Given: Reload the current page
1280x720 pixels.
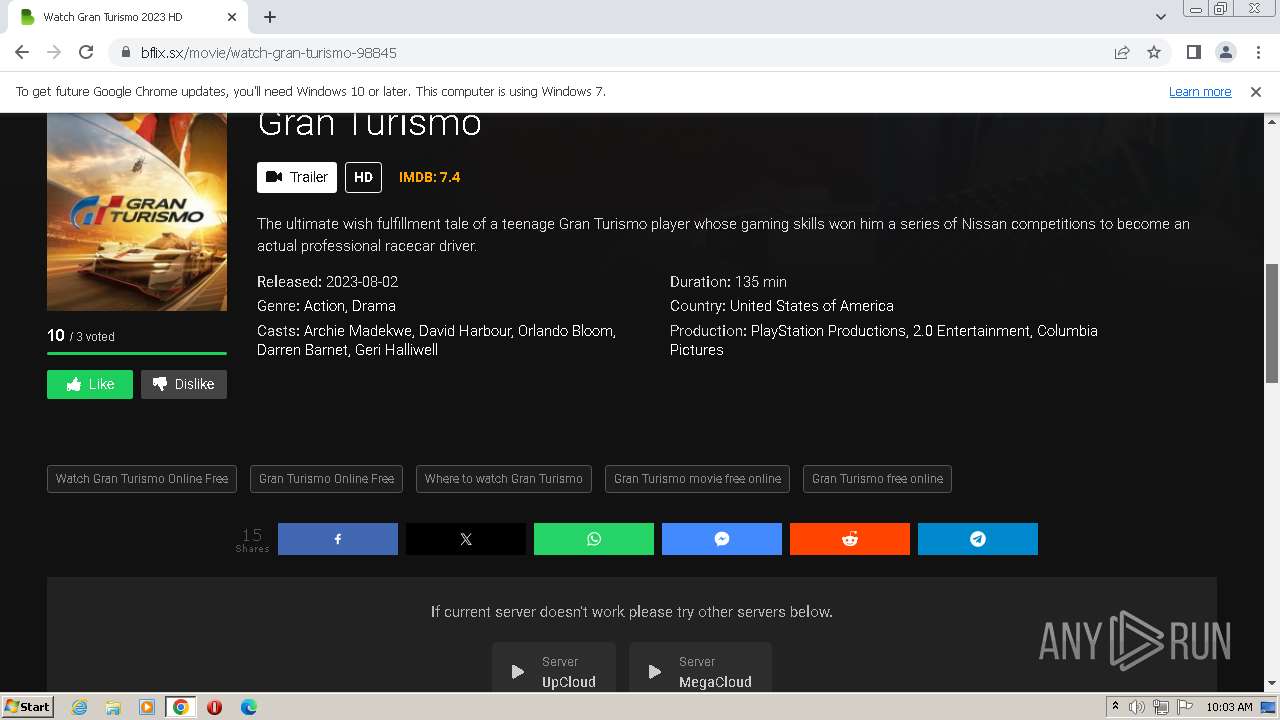Looking at the screenshot, I should (x=86, y=52).
